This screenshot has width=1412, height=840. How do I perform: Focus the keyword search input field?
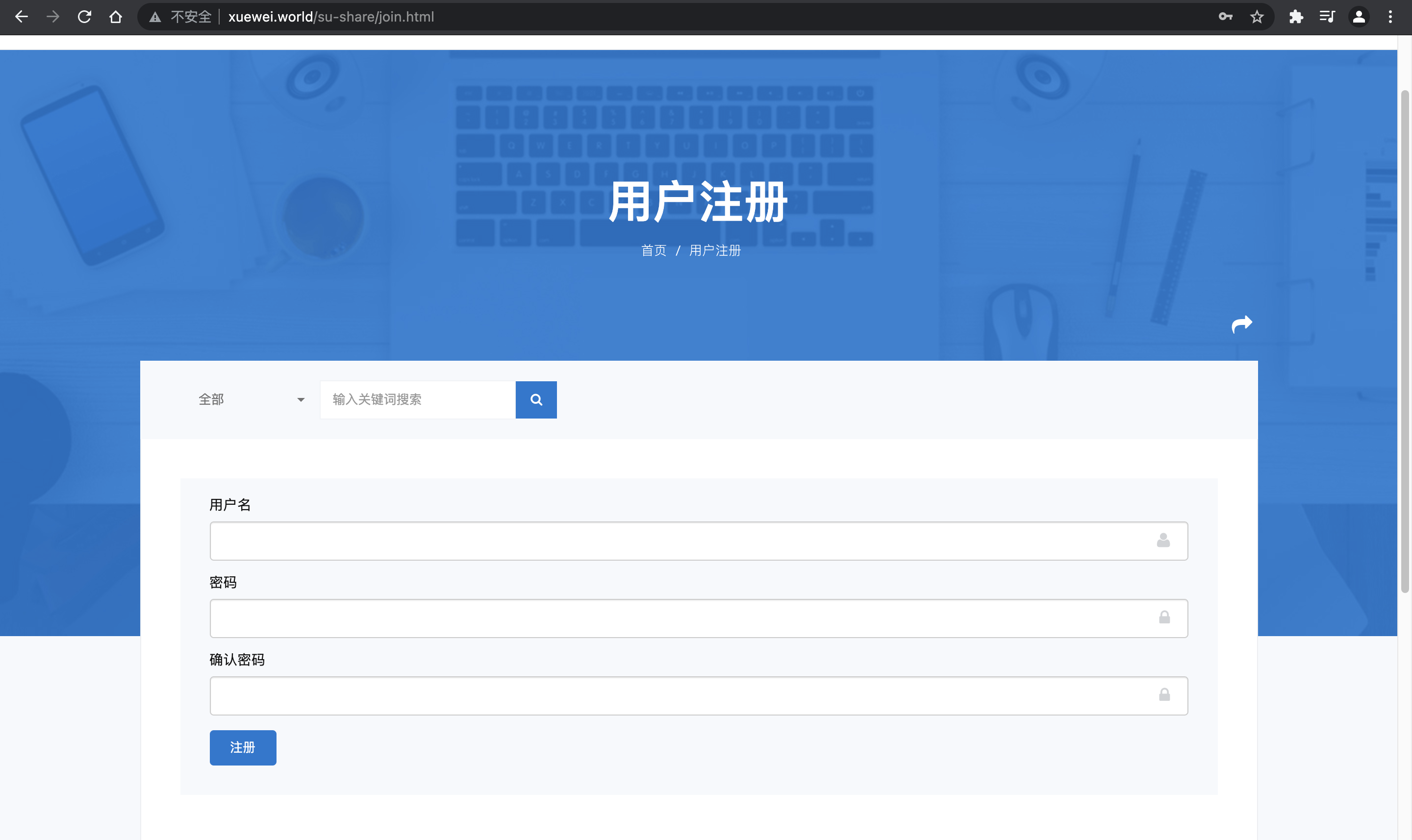417,399
